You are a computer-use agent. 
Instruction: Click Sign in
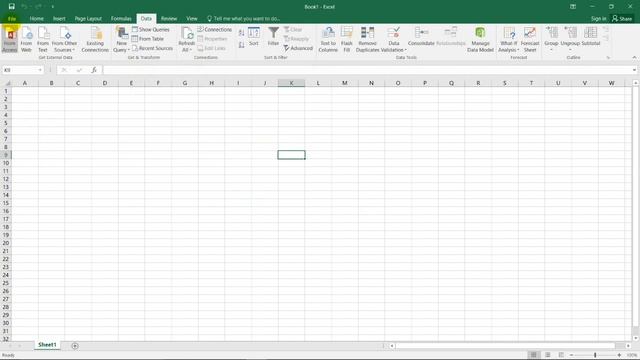click(598, 19)
